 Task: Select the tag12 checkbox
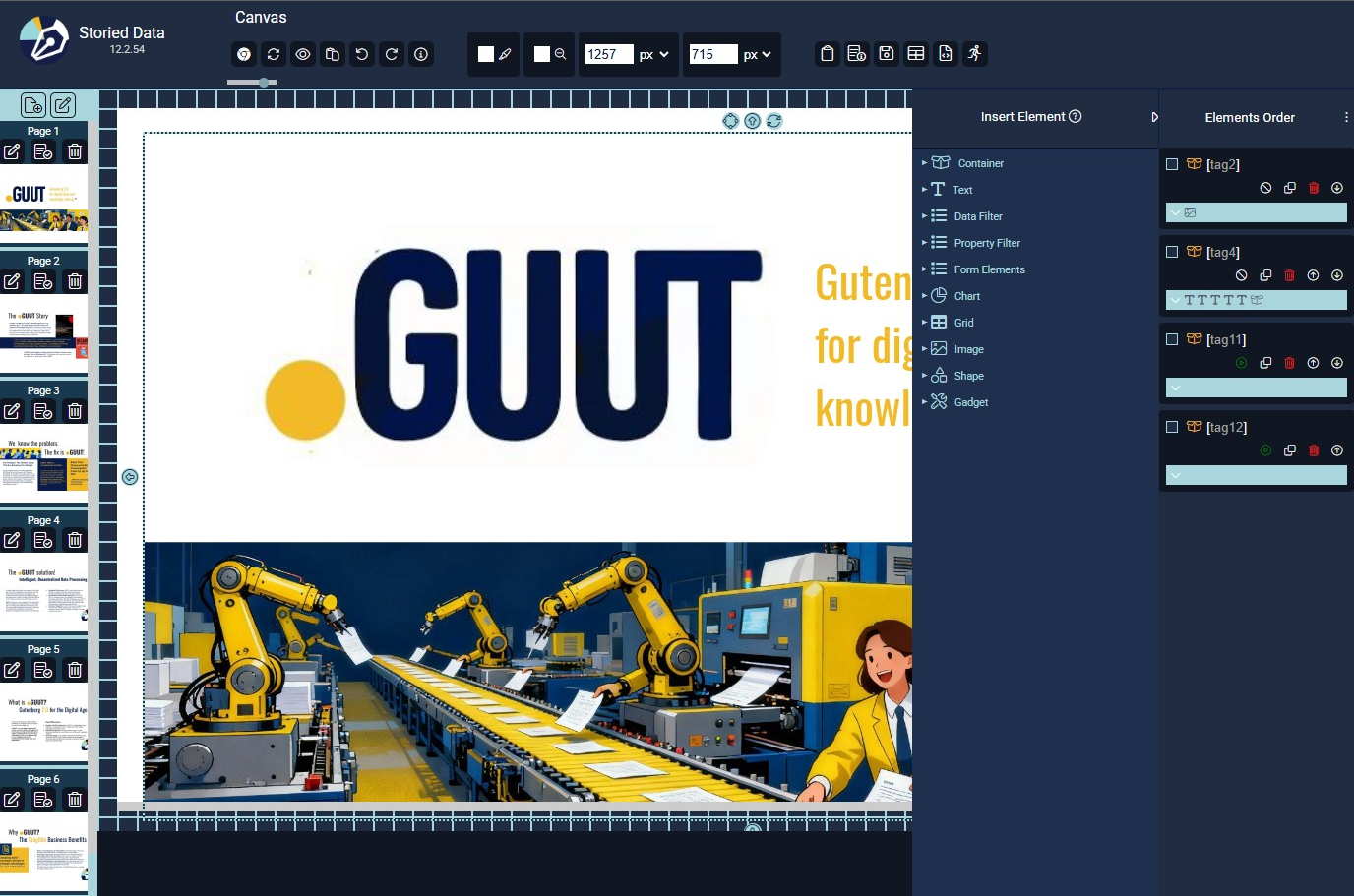(x=1172, y=427)
